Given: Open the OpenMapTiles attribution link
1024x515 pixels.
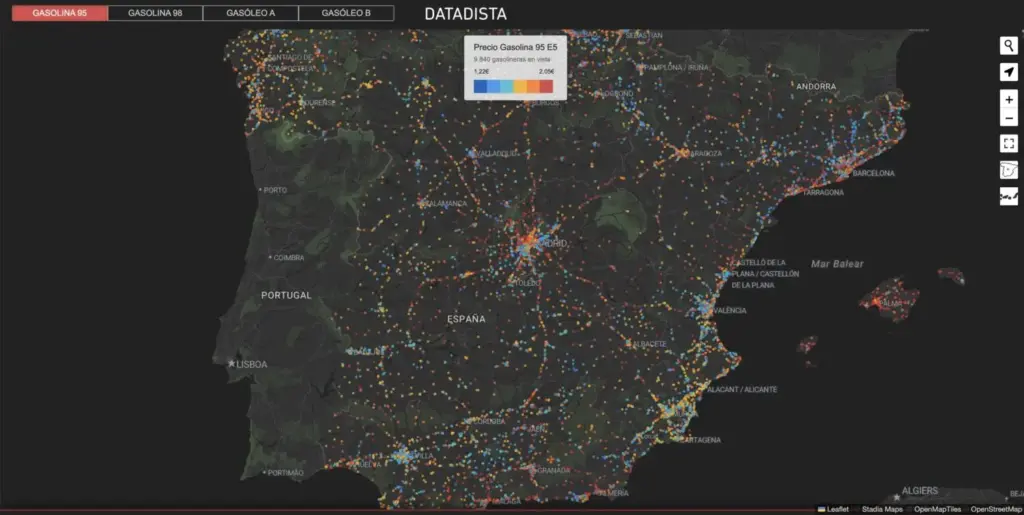Looking at the screenshot, I should (937, 509).
